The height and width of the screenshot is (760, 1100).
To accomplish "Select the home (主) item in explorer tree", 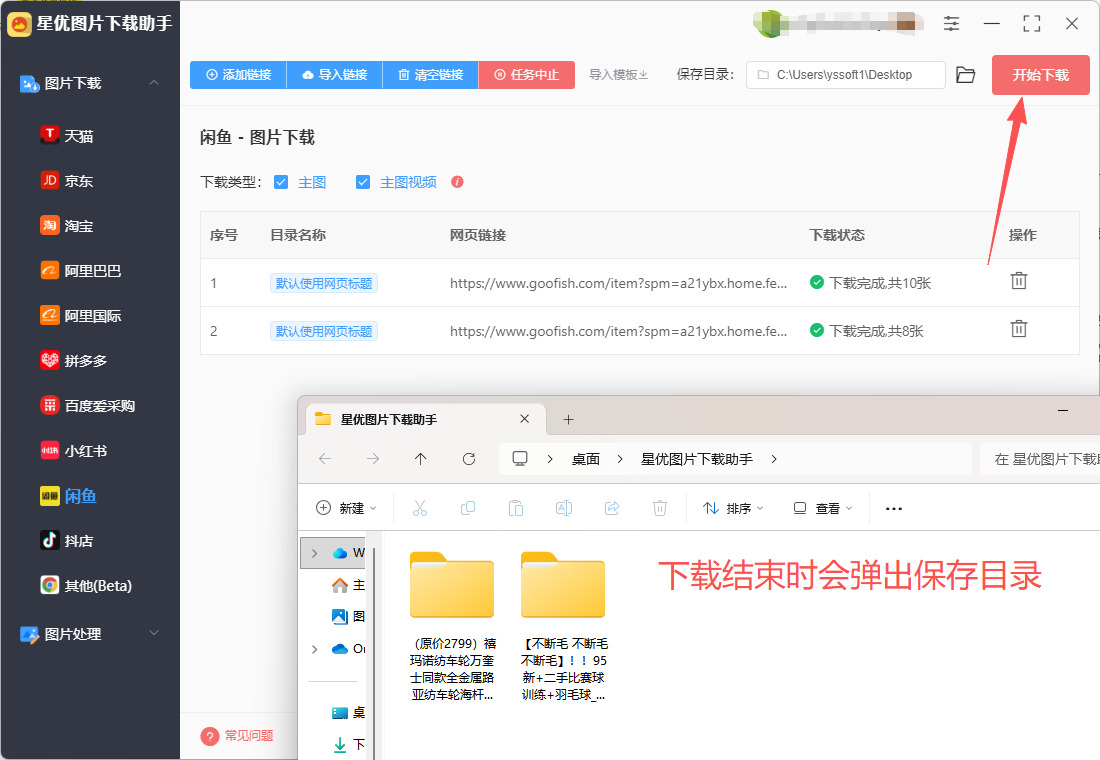I will pos(348,585).
